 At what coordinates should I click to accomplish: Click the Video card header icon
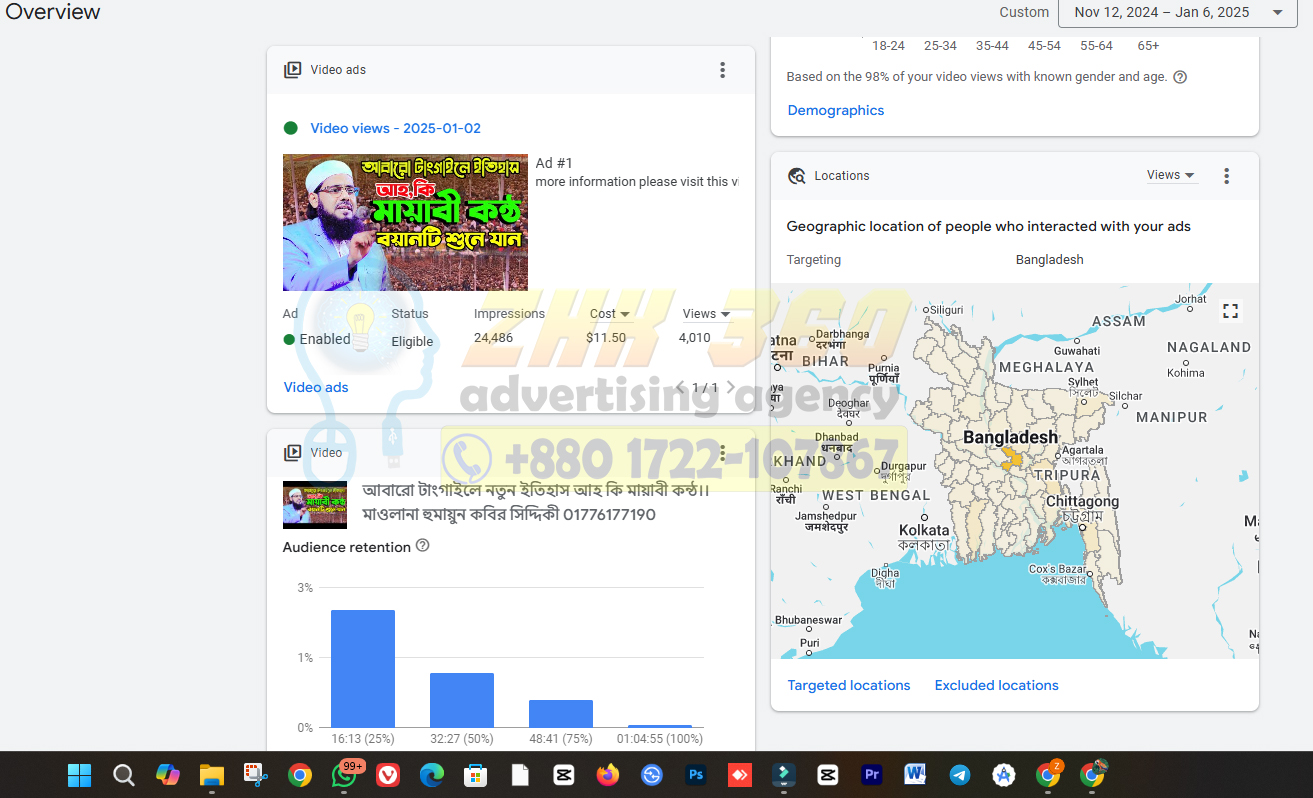pos(293,453)
